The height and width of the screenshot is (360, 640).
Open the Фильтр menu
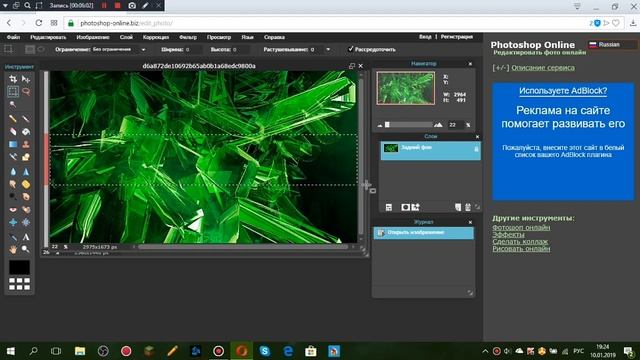pos(188,37)
